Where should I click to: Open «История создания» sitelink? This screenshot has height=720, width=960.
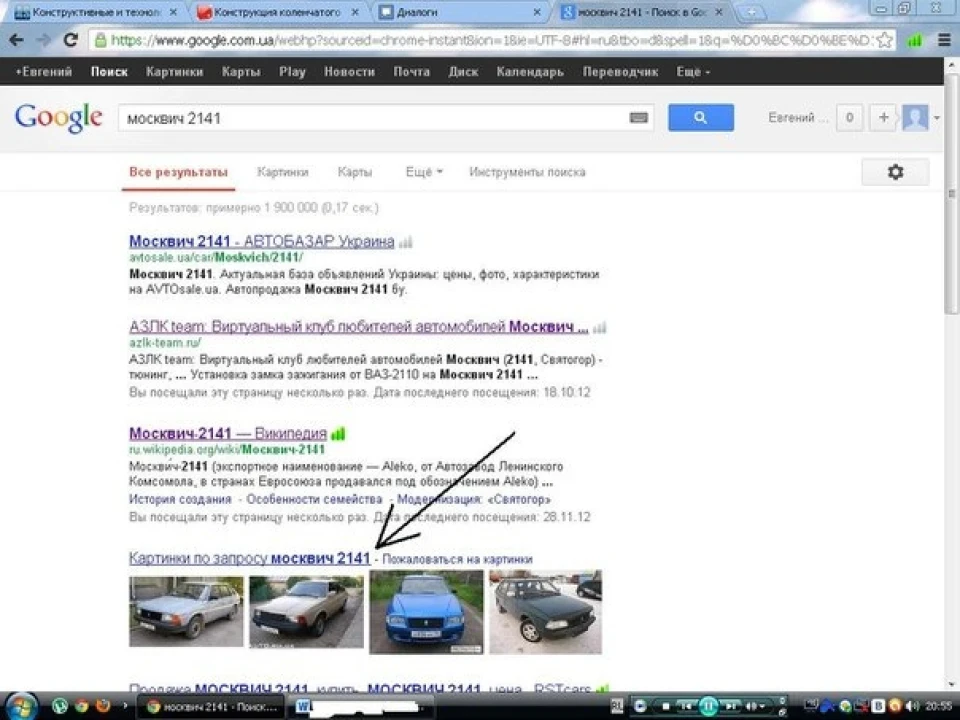click(180, 499)
